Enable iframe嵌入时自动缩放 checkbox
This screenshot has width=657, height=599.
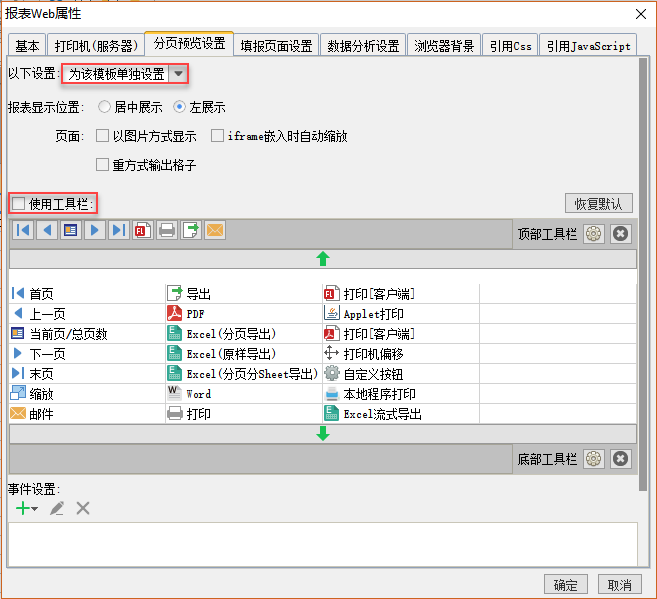click(217, 136)
